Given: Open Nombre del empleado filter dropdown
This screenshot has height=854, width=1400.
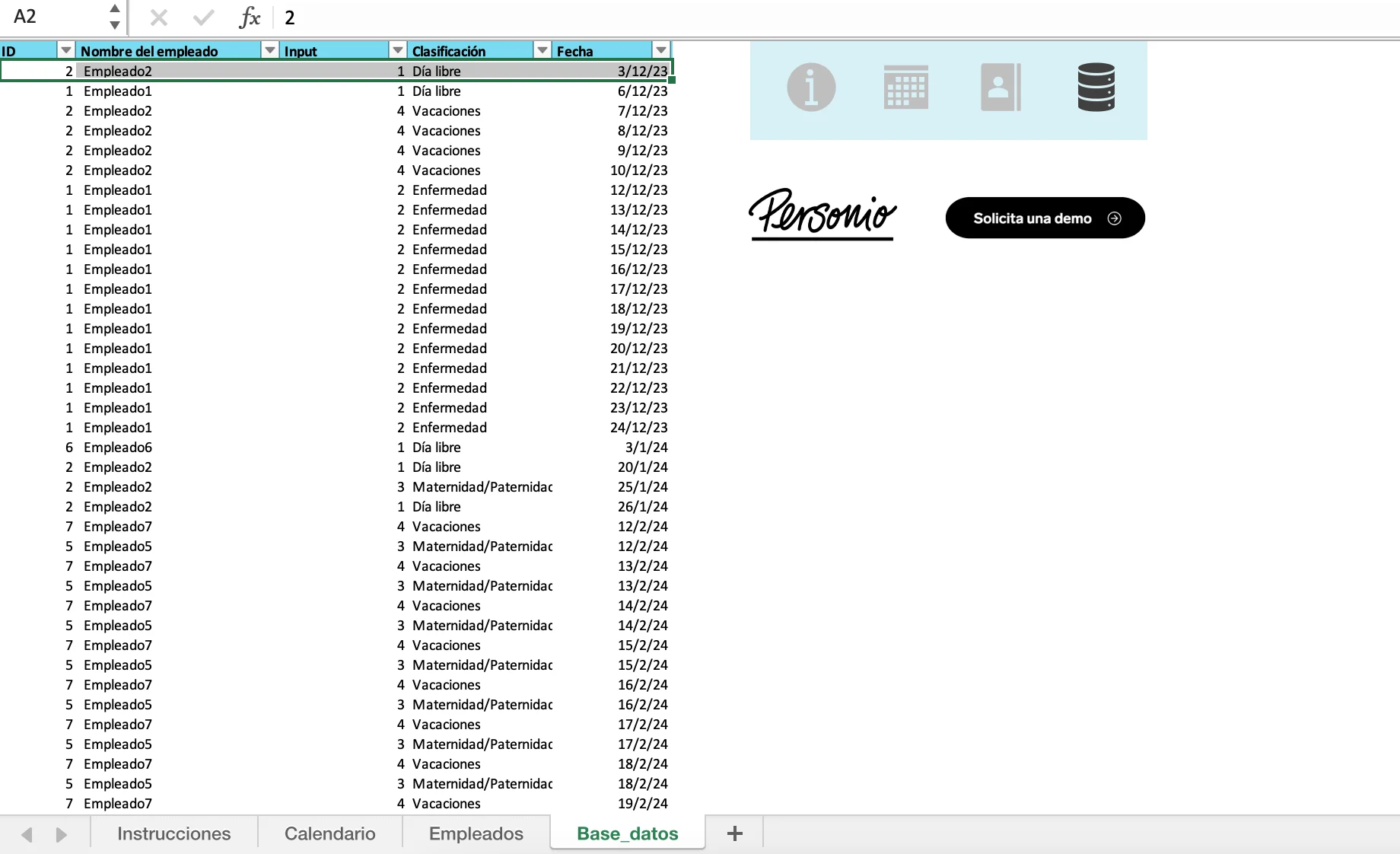Looking at the screenshot, I should click(269, 50).
